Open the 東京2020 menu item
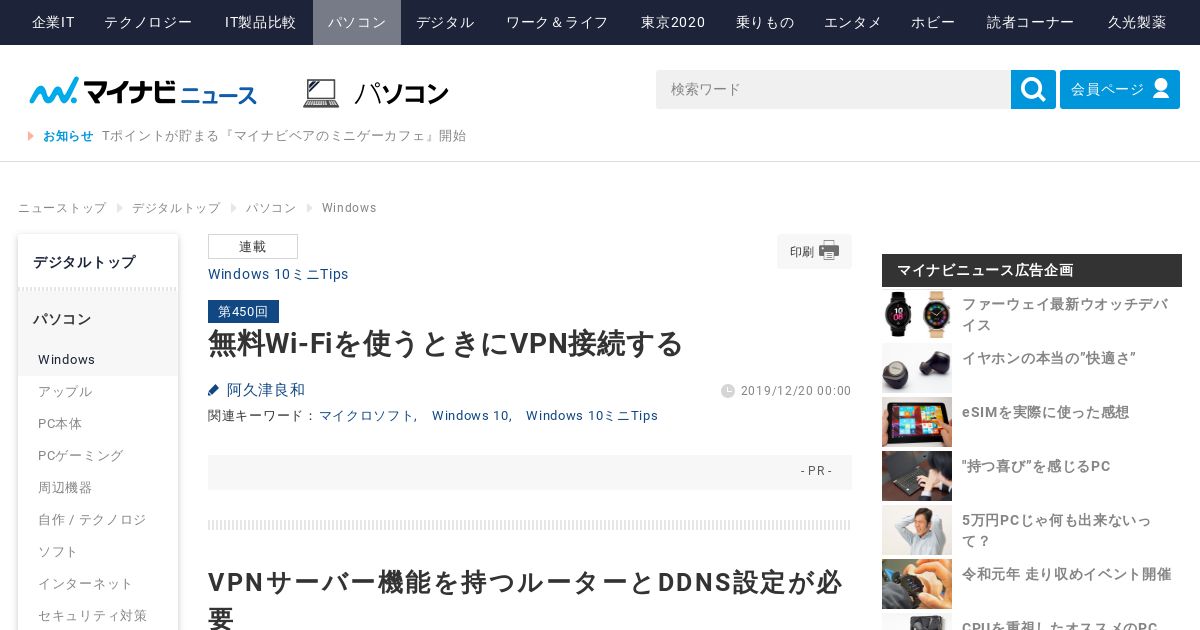This screenshot has width=1200, height=630. tap(673, 22)
